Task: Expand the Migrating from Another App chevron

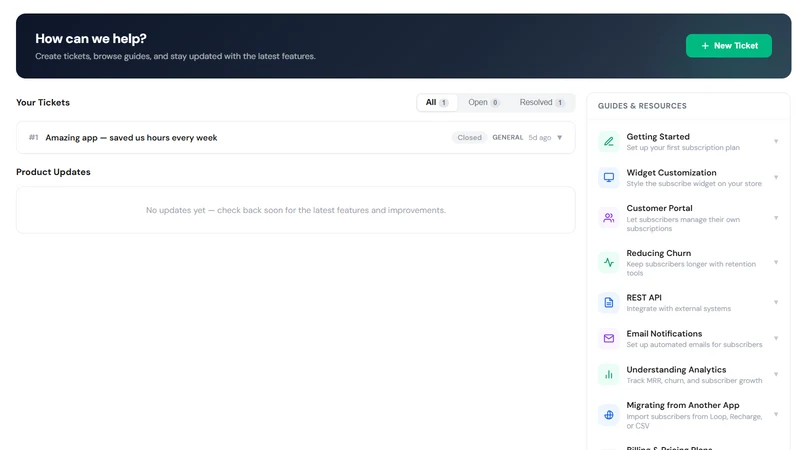Action: (x=776, y=415)
